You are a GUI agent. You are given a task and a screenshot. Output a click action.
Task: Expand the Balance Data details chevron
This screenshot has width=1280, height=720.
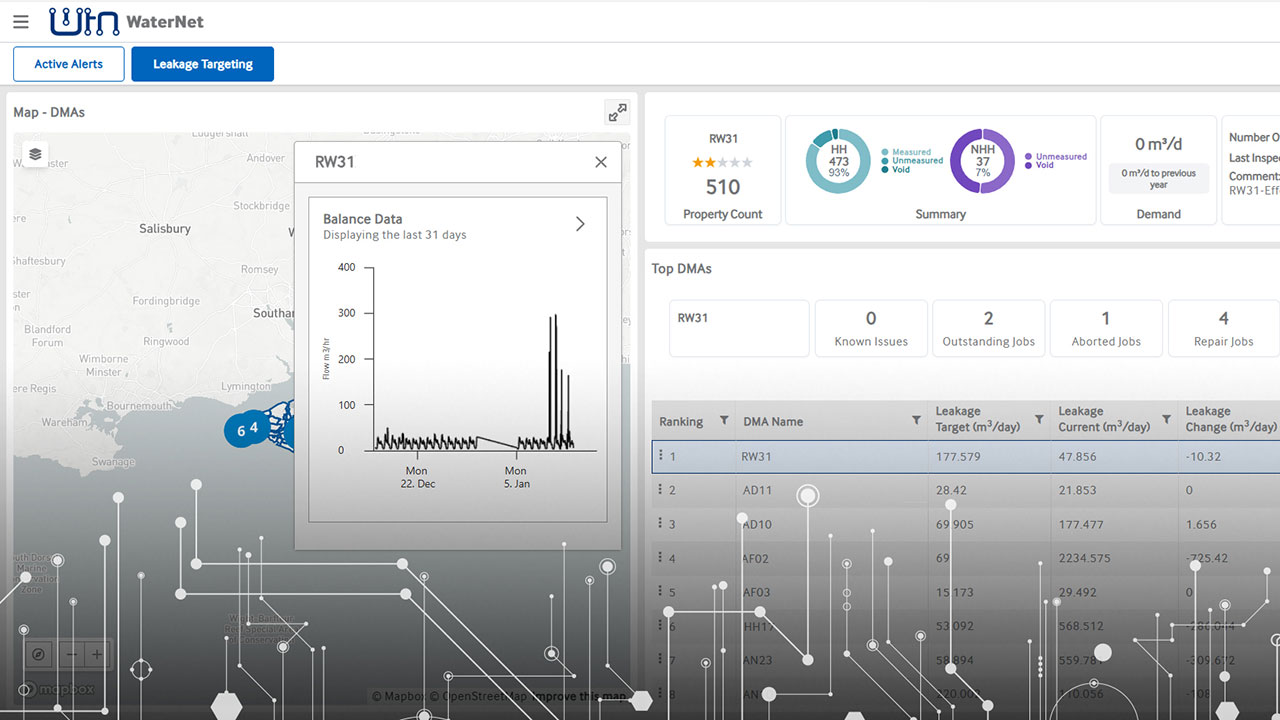pos(580,224)
